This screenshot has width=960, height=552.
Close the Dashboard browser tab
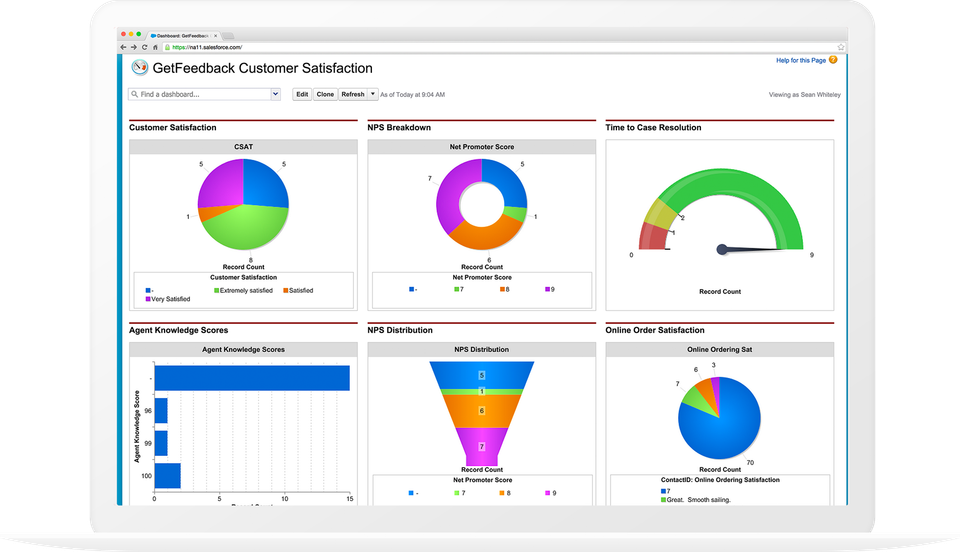point(216,35)
